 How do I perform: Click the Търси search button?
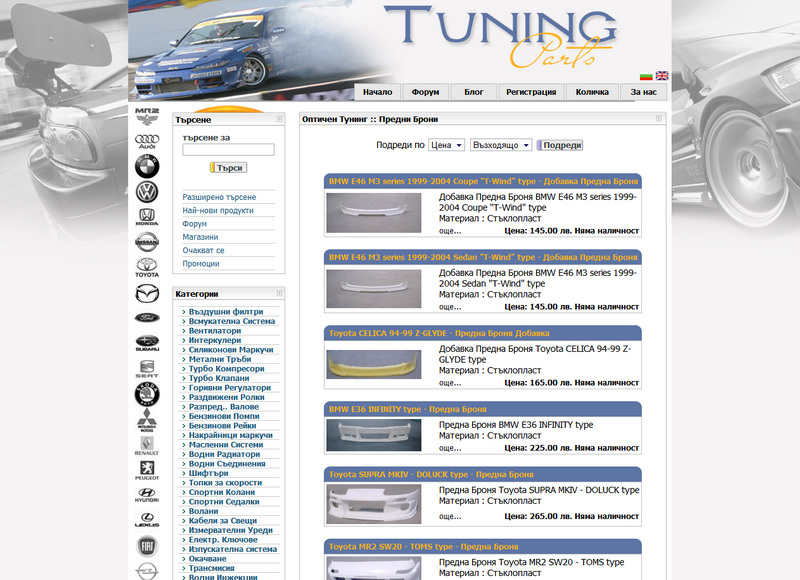point(228,167)
